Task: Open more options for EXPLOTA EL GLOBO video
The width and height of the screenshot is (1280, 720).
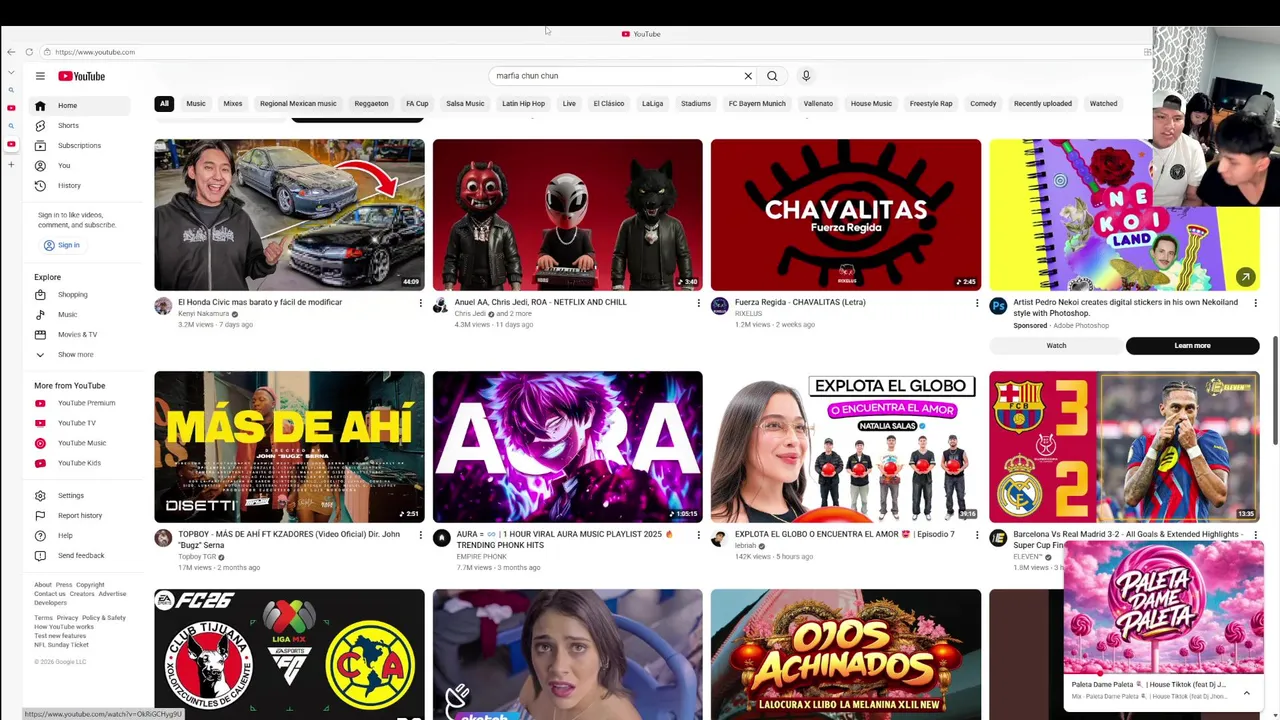Action: (977, 535)
